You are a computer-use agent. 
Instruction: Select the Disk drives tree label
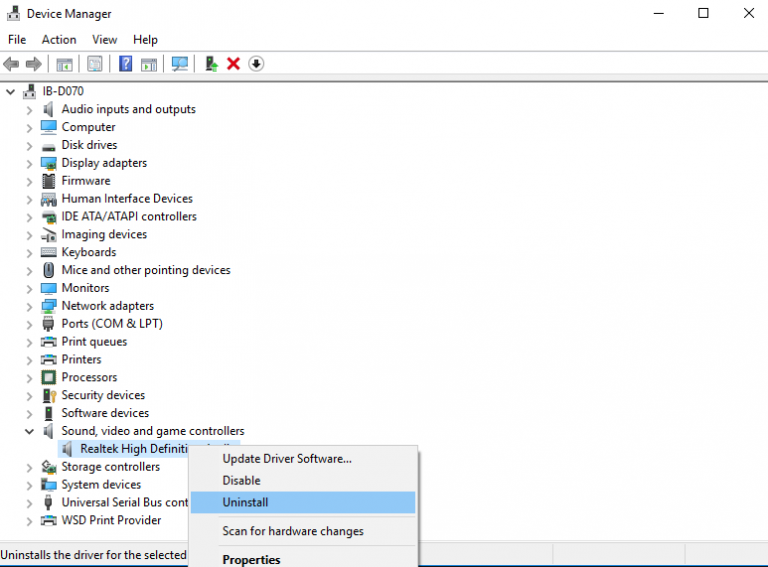pyautogui.click(x=89, y=145)
